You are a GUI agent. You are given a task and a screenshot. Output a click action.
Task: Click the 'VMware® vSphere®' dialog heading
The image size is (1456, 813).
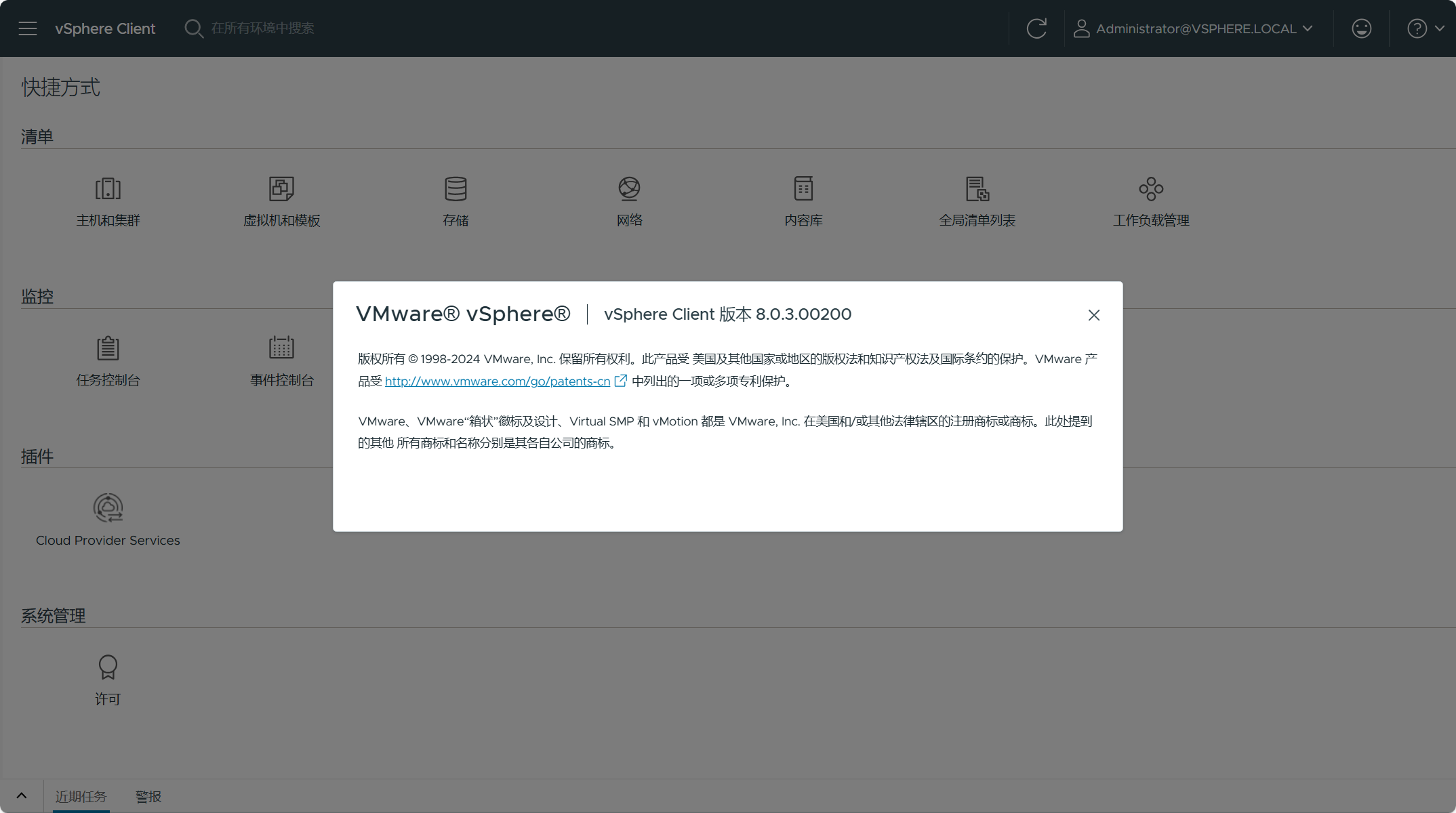coord(463,314)
